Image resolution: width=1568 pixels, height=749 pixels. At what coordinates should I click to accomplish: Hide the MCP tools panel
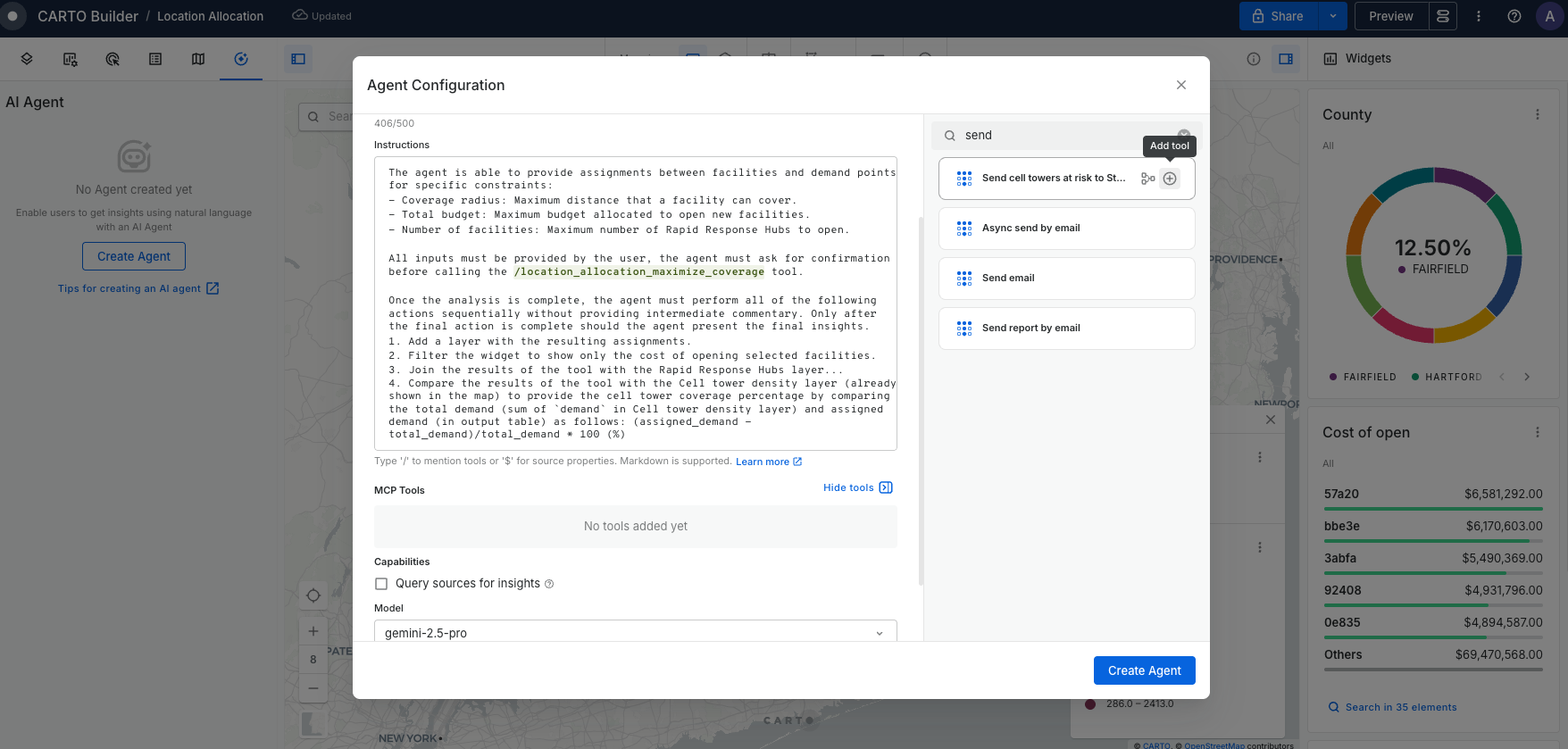tap(857, 487)
